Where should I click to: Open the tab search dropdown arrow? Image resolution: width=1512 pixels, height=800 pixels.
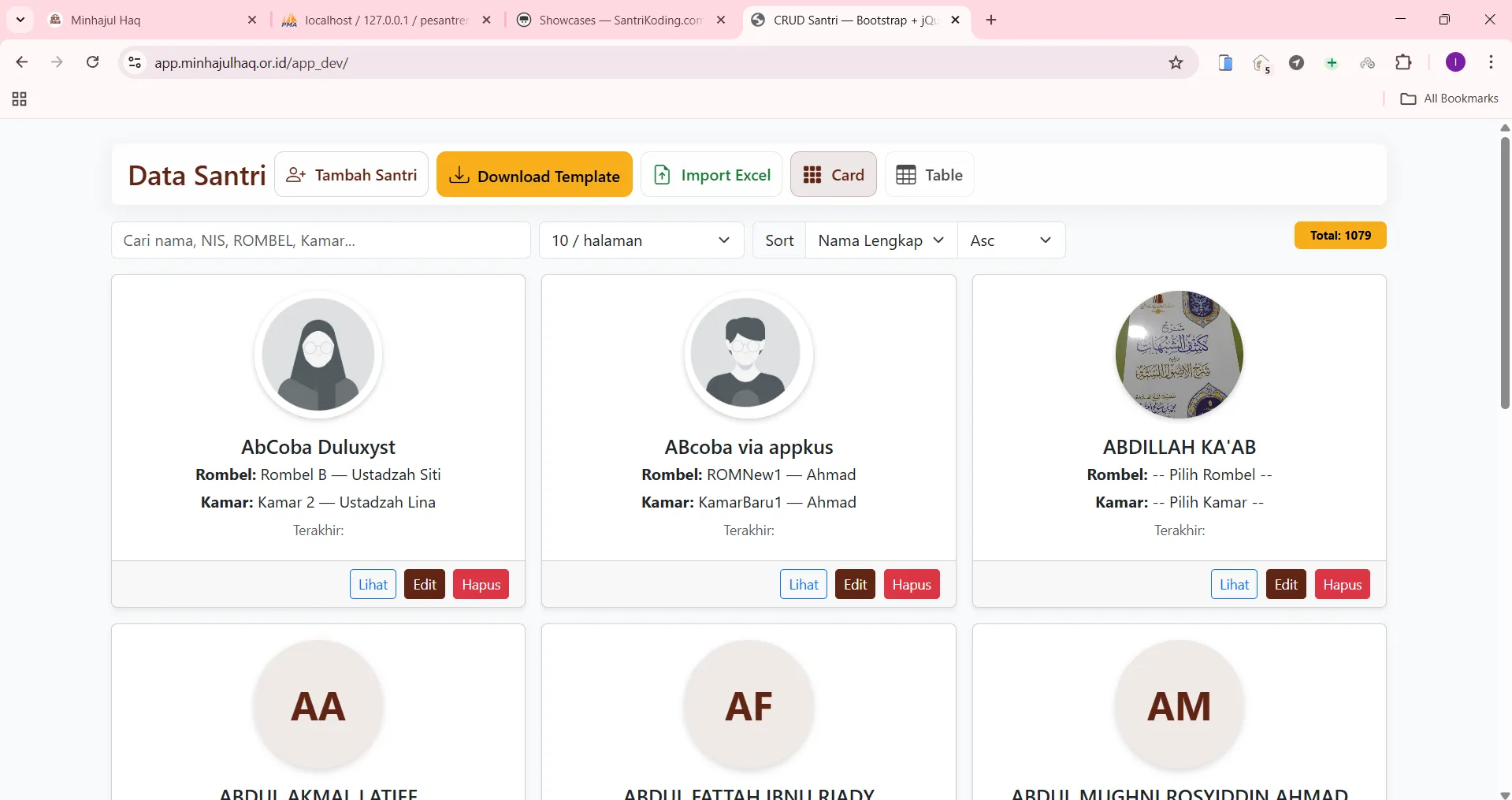(20, 20)
